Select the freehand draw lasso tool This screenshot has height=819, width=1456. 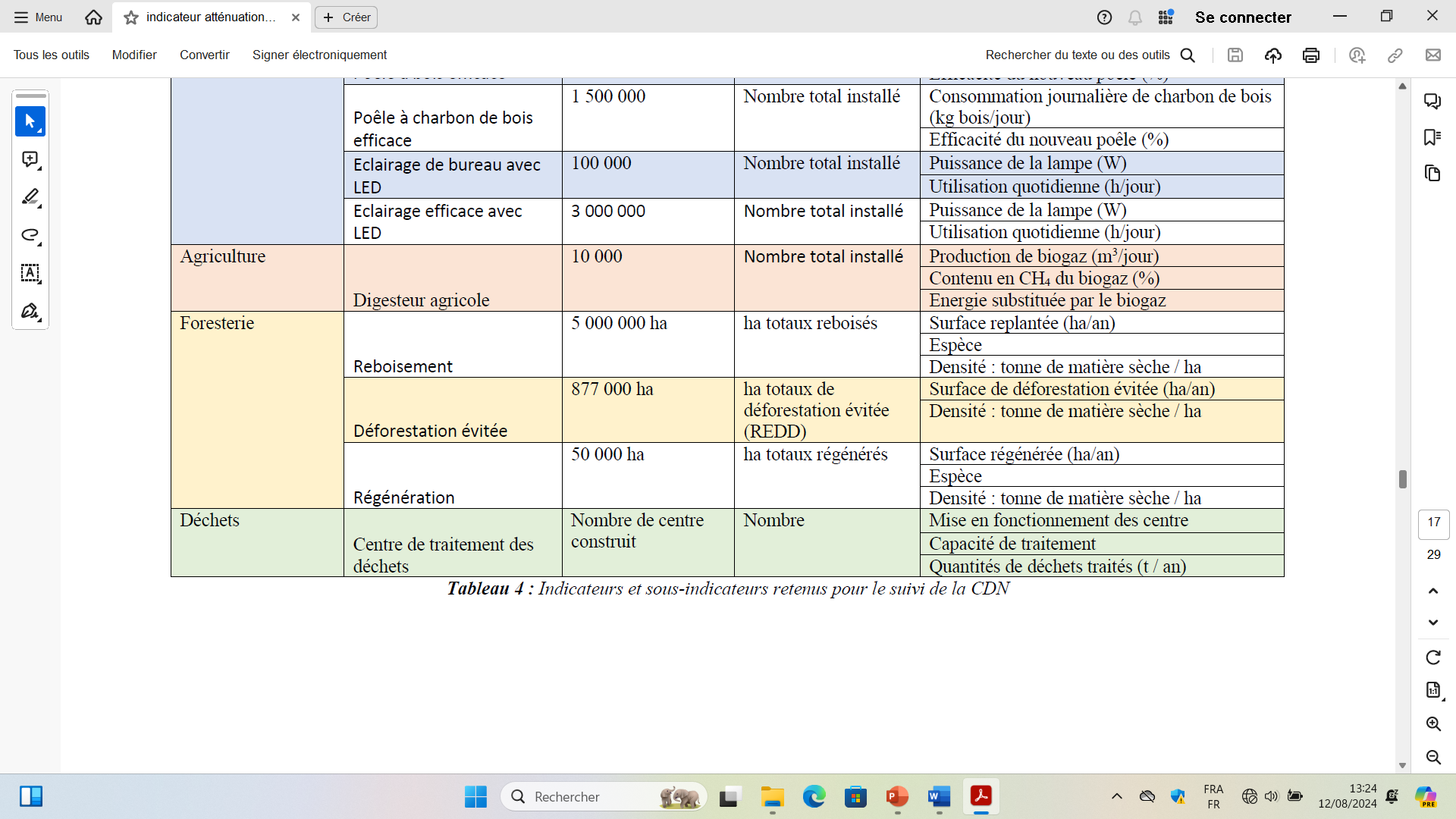point(30,235)
